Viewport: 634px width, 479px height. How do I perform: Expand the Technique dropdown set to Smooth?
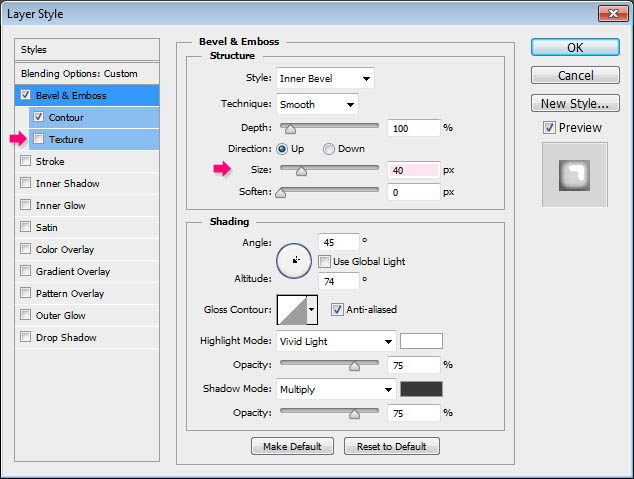tap(318, 104)
